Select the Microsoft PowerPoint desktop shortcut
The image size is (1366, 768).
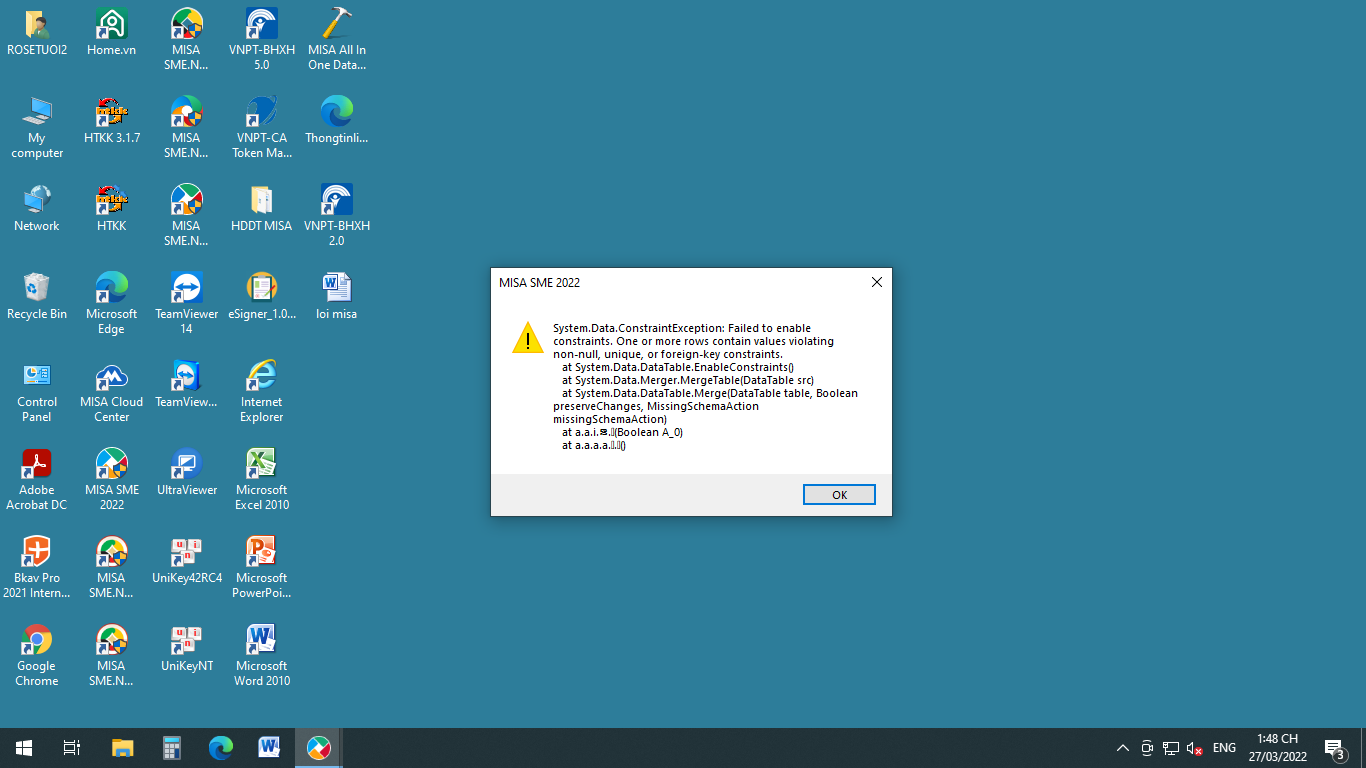[x=262, y=568]
